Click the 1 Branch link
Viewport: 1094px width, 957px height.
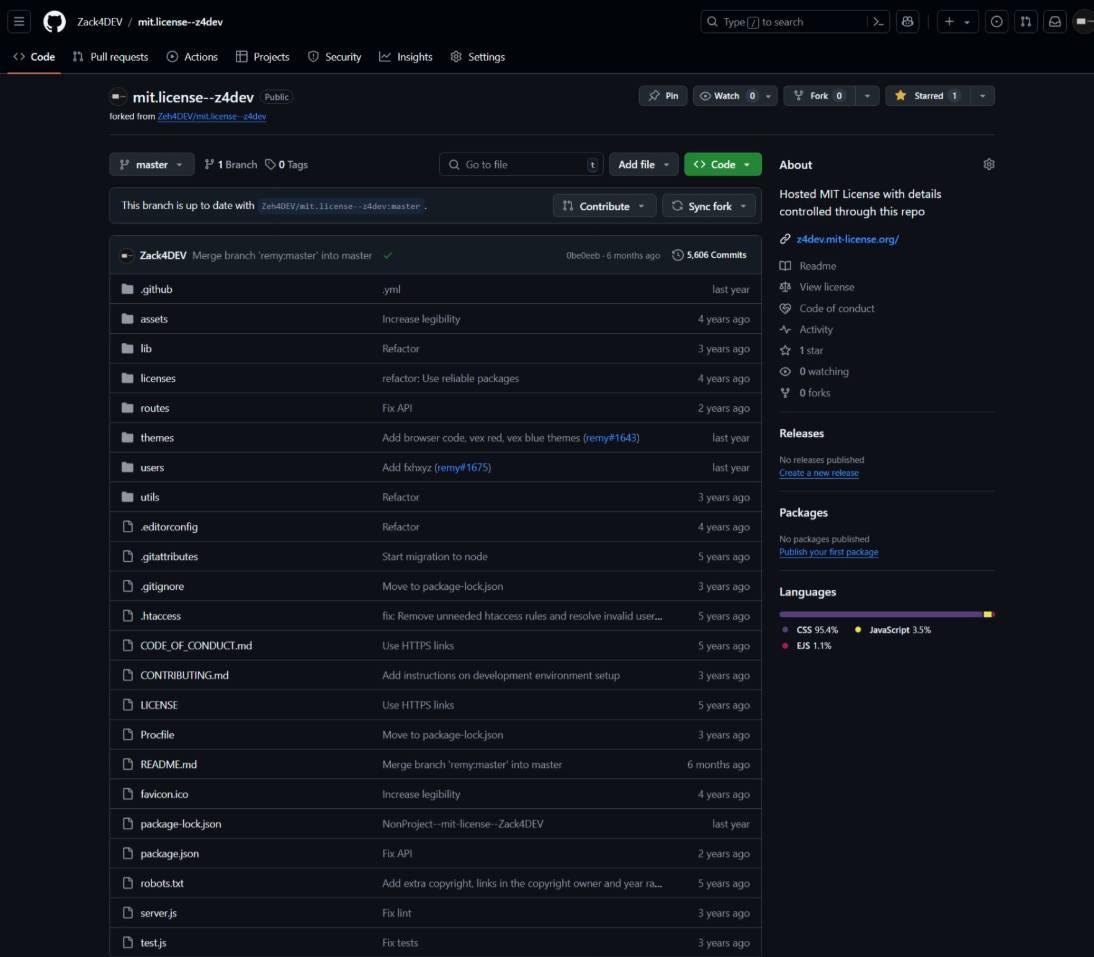point(230,165)
